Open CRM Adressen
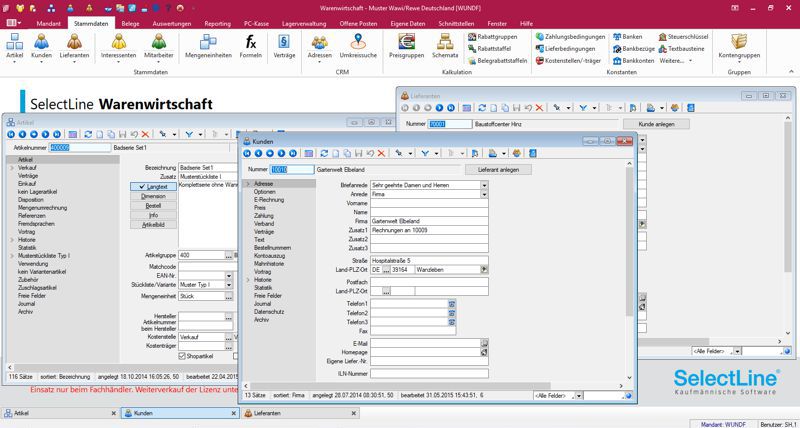This screenshot has width=800, height=428. 320,46
